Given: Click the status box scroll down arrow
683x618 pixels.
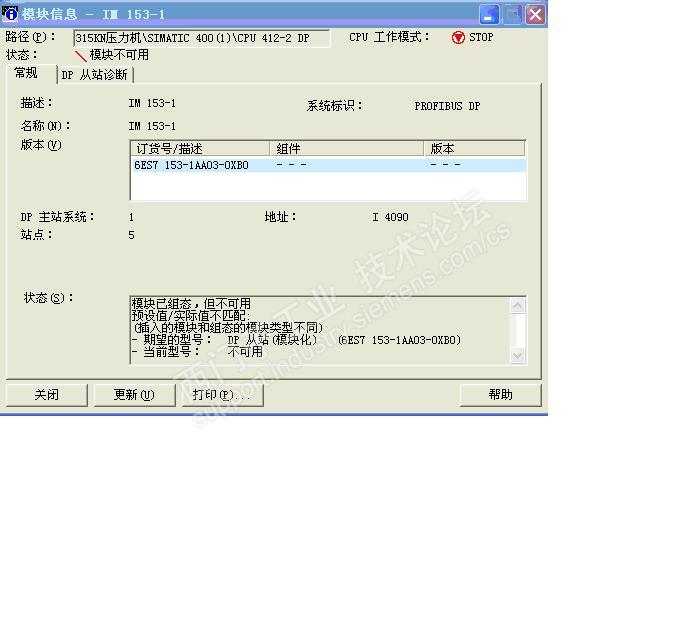Looking at the screenshot, I should 517,355.
